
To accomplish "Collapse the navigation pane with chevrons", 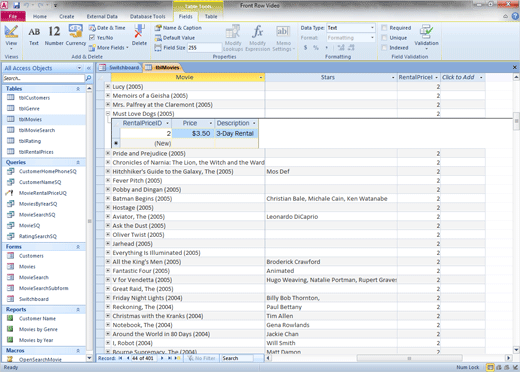I will 89,68.
